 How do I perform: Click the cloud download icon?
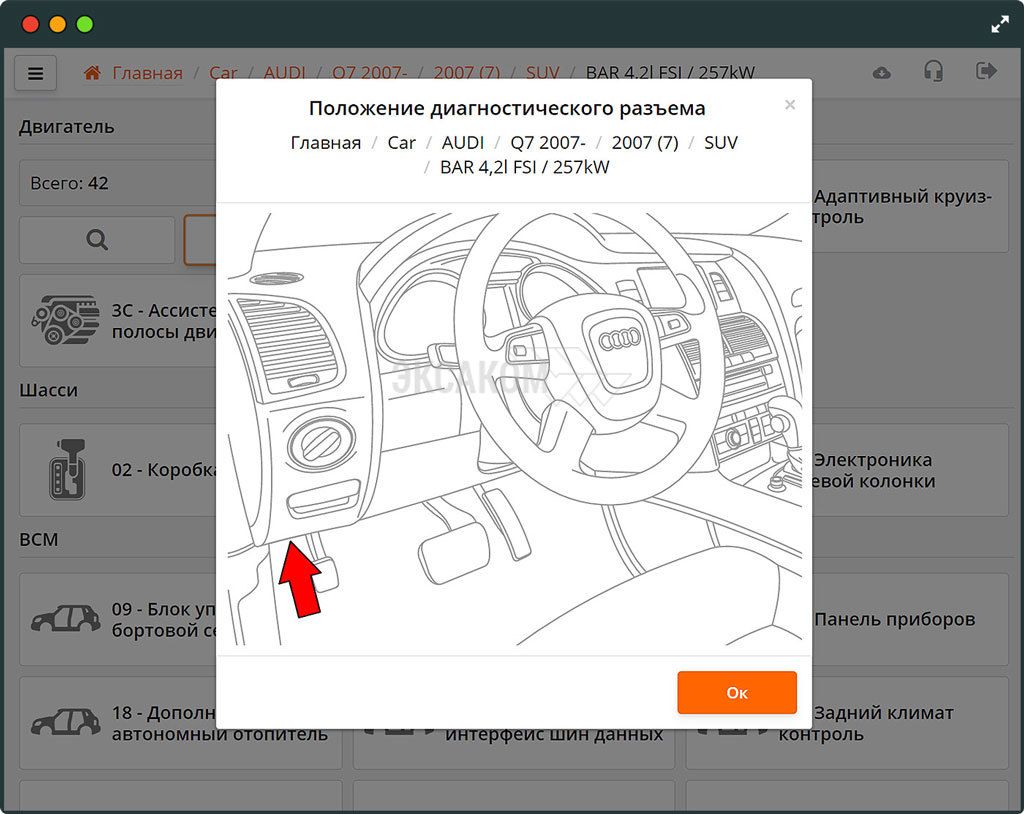point(881,73)
